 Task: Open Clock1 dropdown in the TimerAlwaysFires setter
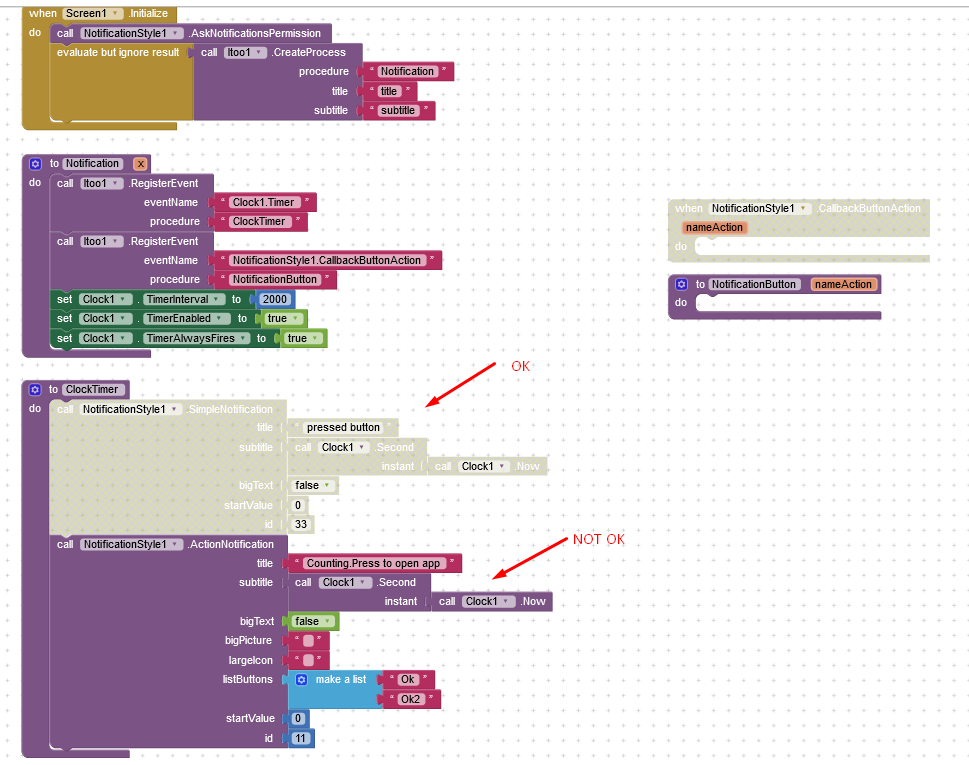[x=105, y=339]
